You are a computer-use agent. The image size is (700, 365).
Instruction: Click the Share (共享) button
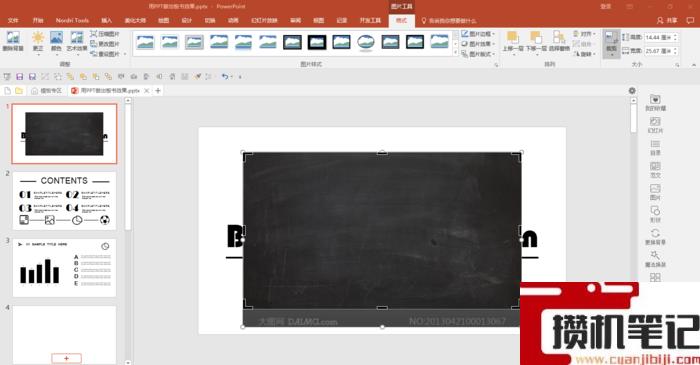(667, 21)
